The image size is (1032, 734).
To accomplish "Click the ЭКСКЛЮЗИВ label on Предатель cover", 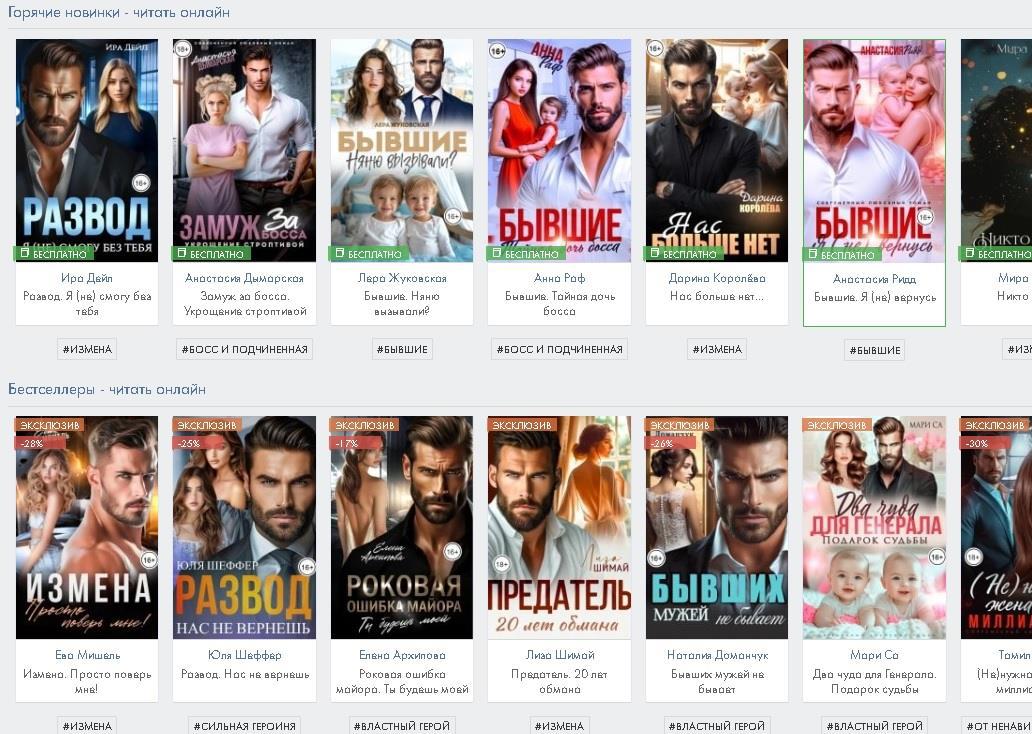I will 522,425.
